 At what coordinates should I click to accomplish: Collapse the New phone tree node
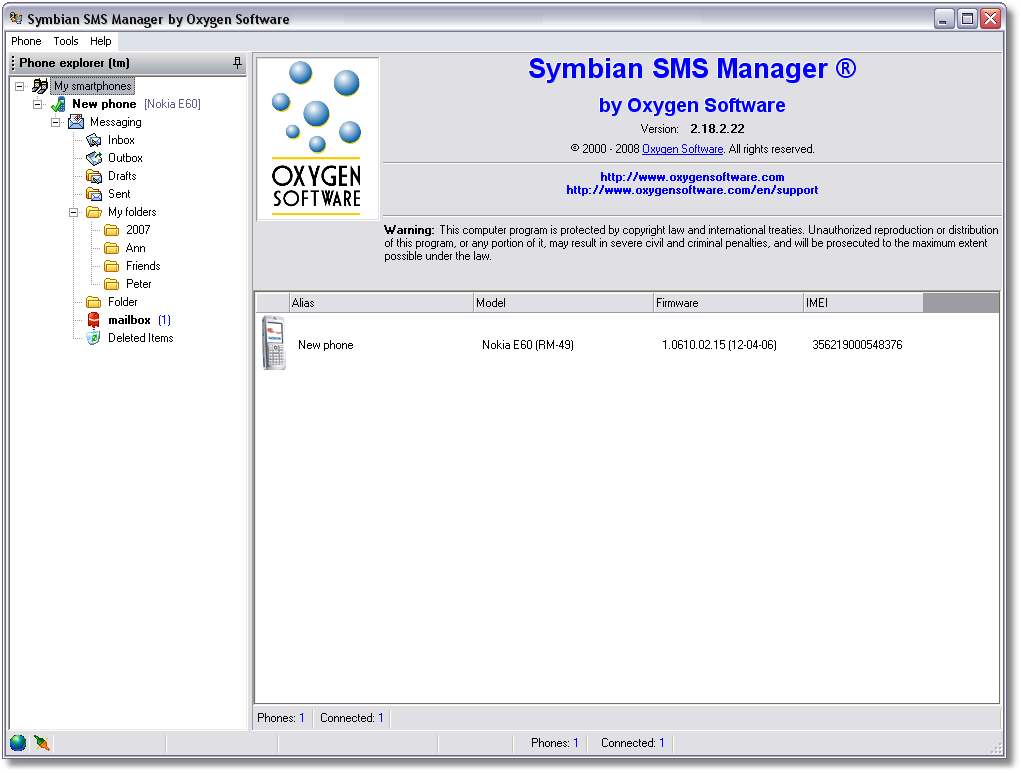click(x=38, y=104)
